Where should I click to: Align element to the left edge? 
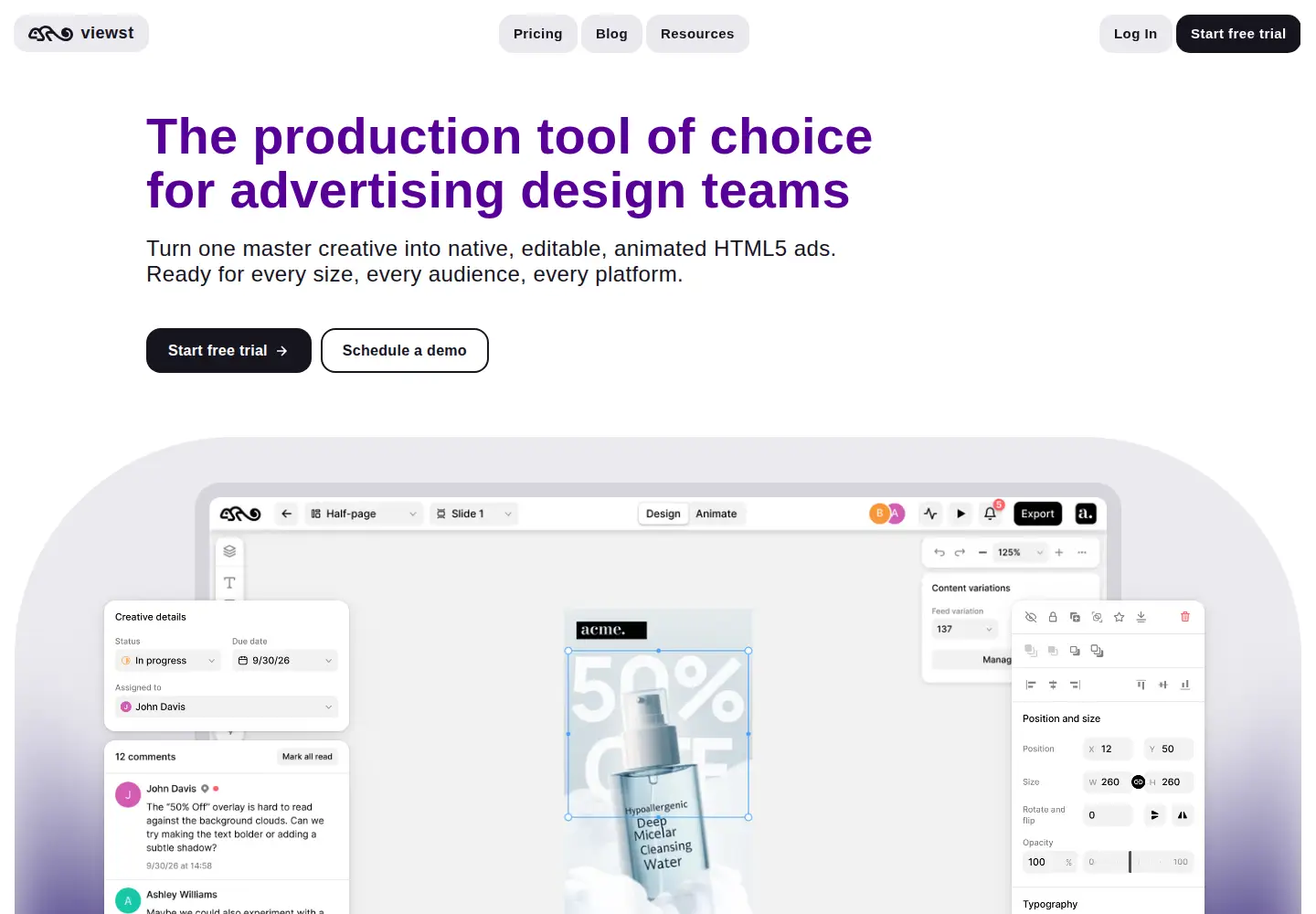[1031, 685]
